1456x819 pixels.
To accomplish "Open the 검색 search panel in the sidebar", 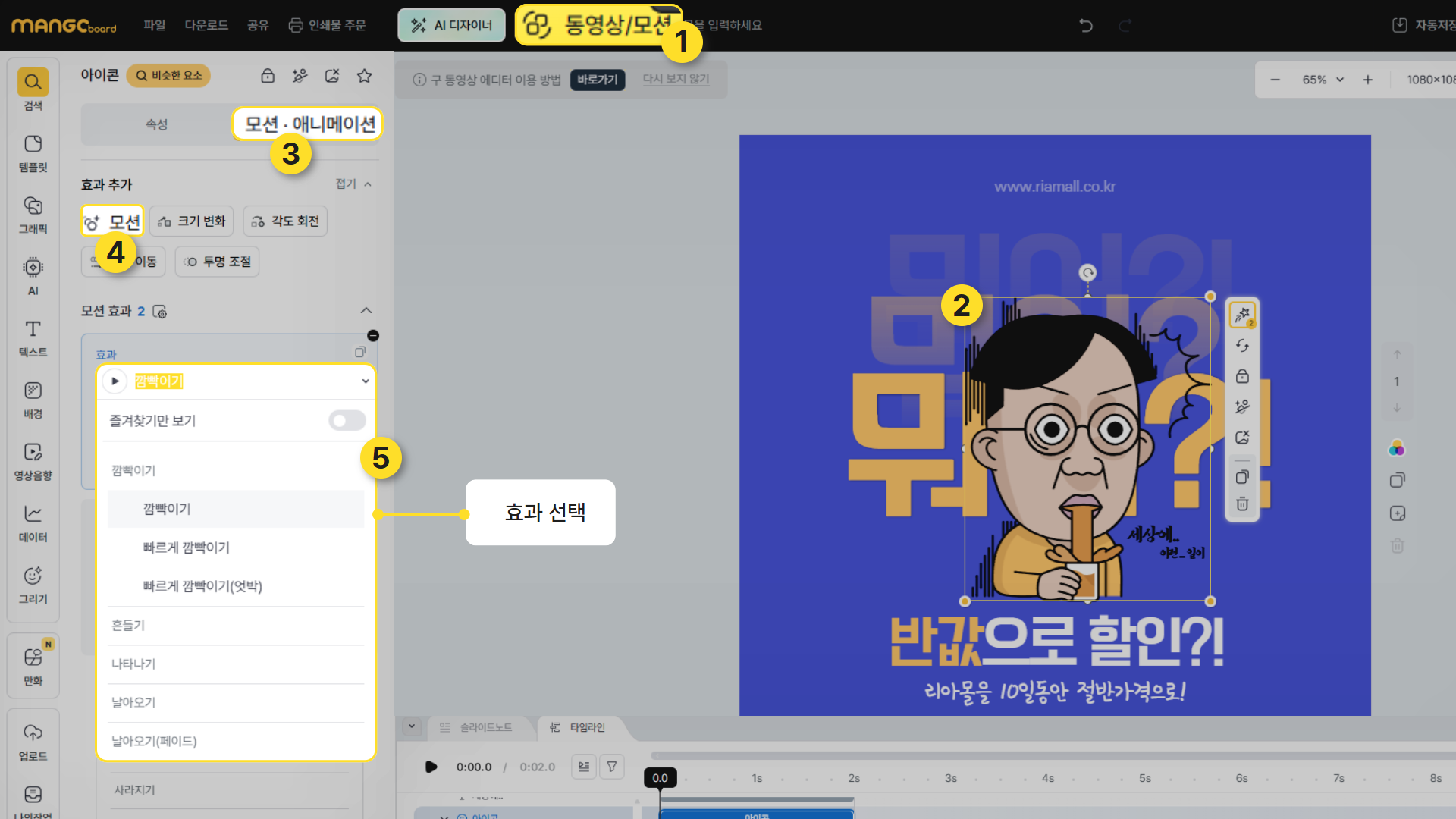I will tap(33, 89).
